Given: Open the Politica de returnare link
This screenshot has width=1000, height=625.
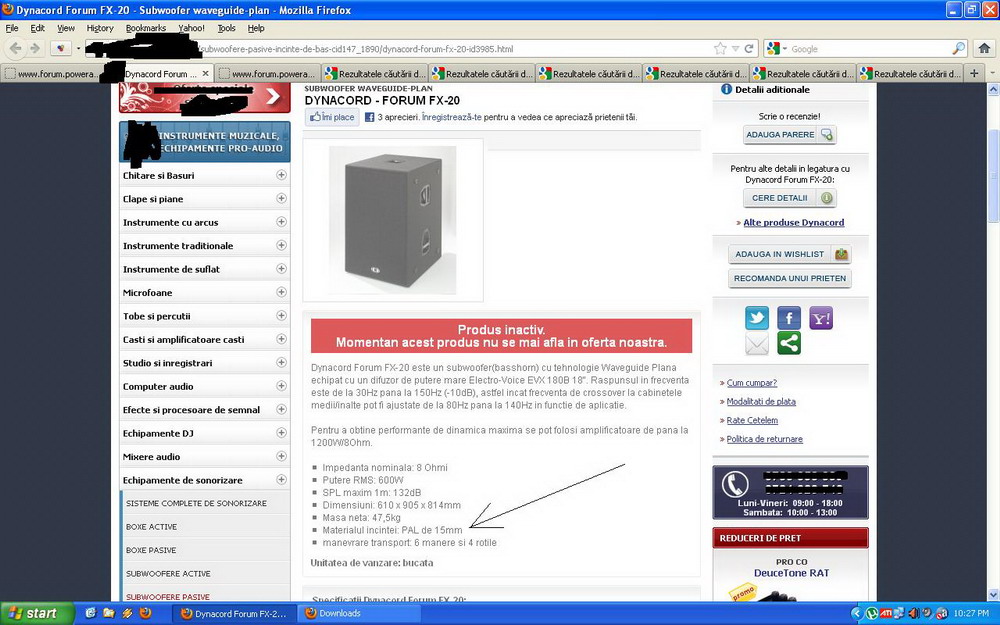Looking at the screenshot, I should 765,439.
